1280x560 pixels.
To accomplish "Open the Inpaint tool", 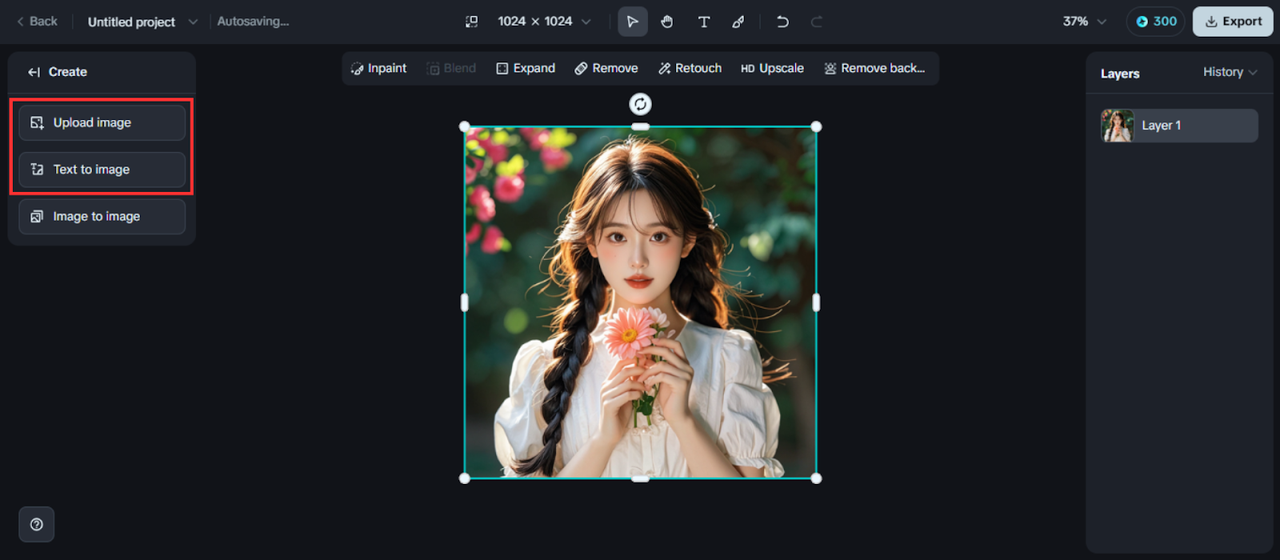I will pos(379,68).
